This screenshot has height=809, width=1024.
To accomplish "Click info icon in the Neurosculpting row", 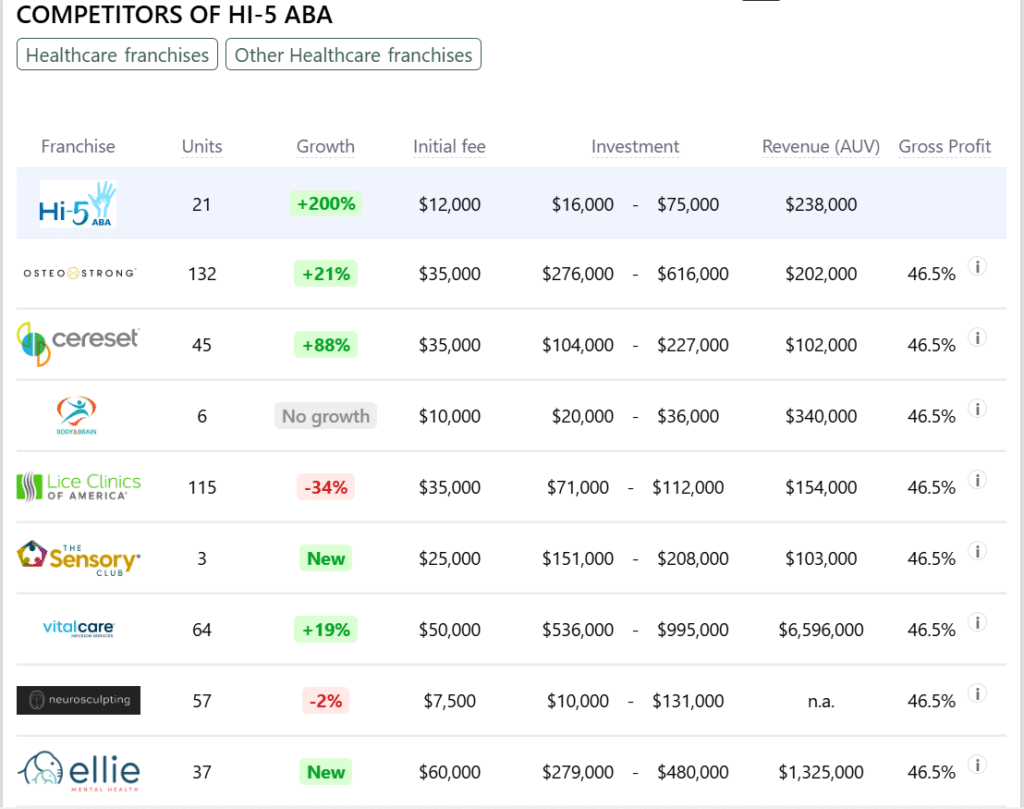I will coord(977,693).
